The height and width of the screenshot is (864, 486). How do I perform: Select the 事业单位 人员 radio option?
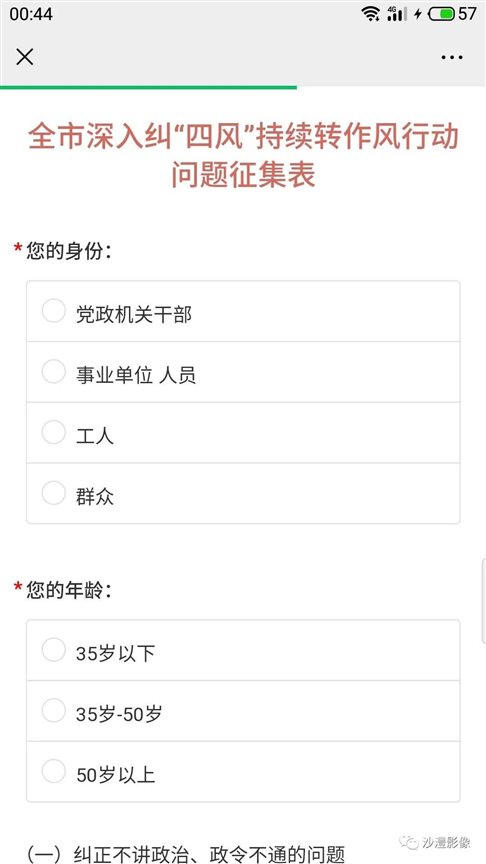click(243, 372)
